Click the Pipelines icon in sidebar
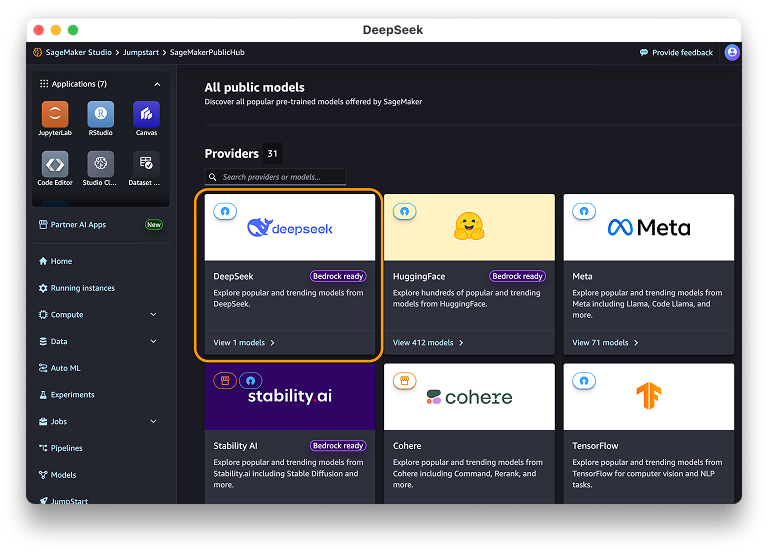Screen dimensions: 768x552 pyautogui.click(x=43, y=448)
